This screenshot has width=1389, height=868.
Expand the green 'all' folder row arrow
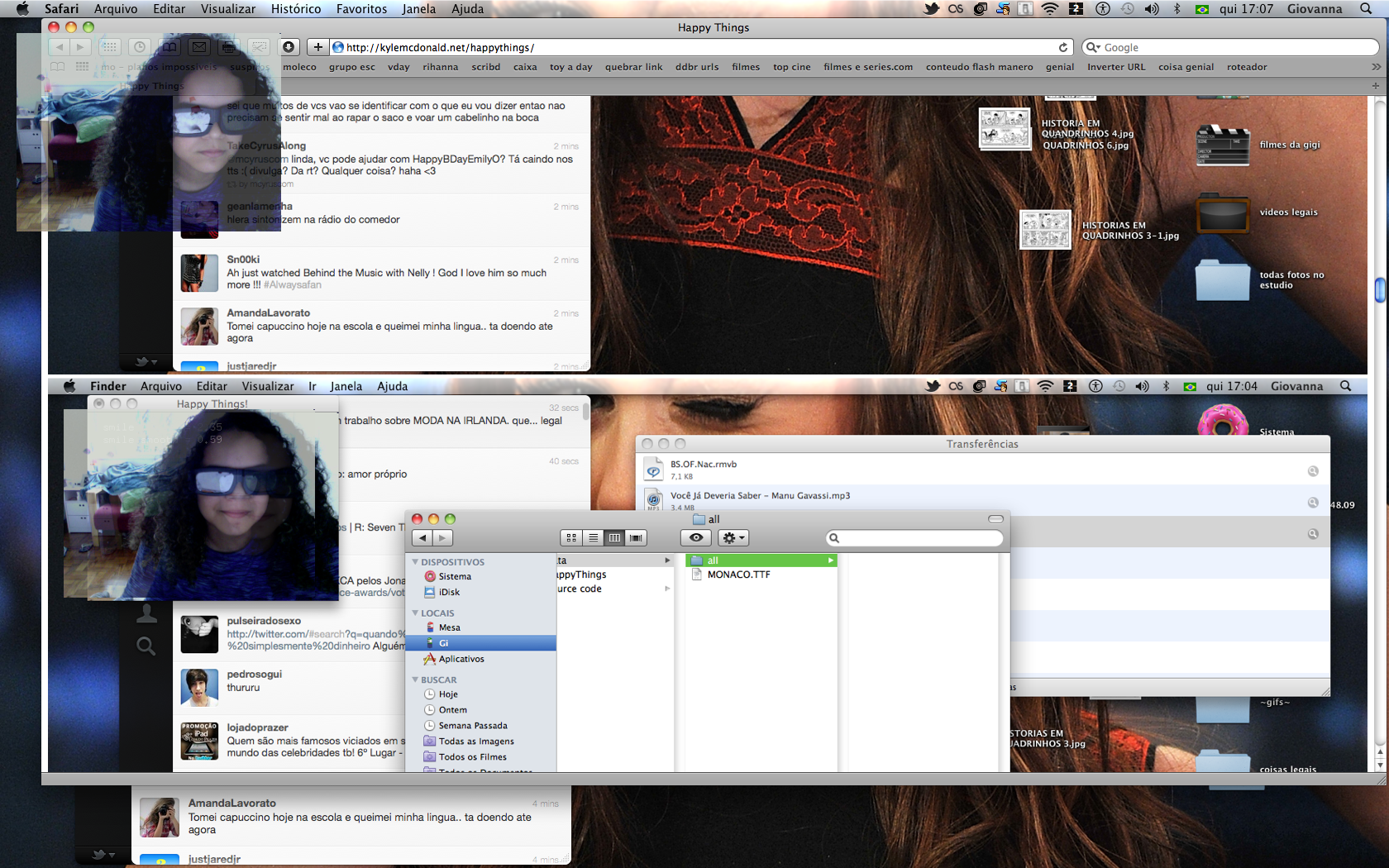pyautogui.click(x=830, y=560)
